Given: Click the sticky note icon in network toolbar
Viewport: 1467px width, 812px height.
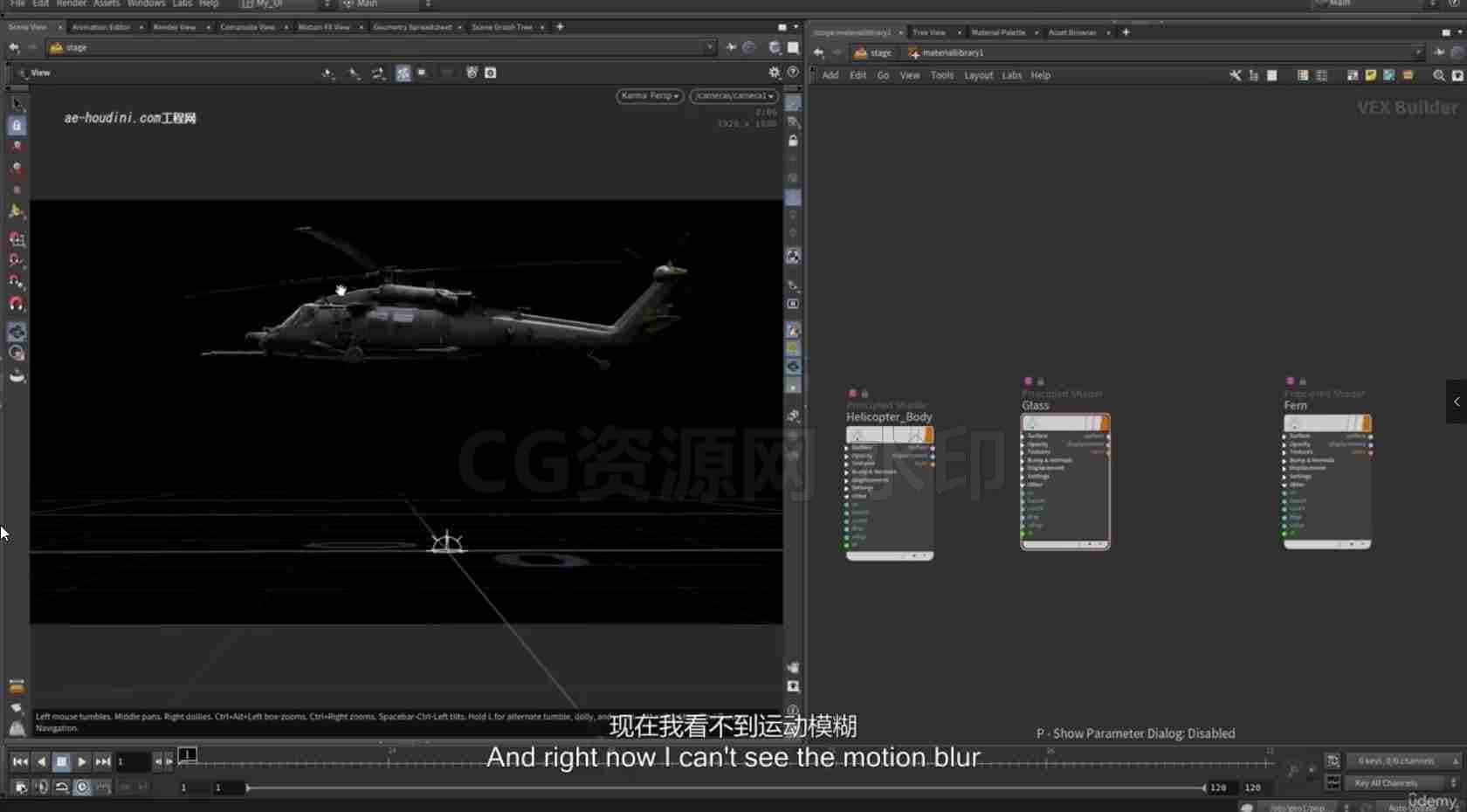Looking at the screenshot, I should point(1371,75).
